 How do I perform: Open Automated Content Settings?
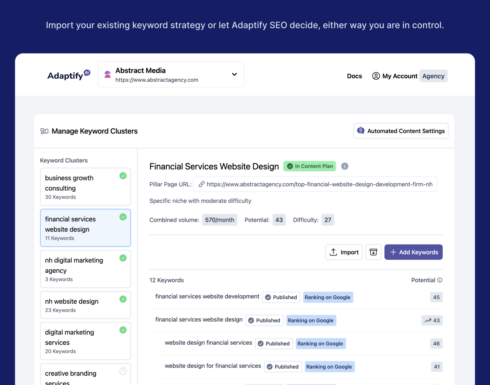point(401,131)
